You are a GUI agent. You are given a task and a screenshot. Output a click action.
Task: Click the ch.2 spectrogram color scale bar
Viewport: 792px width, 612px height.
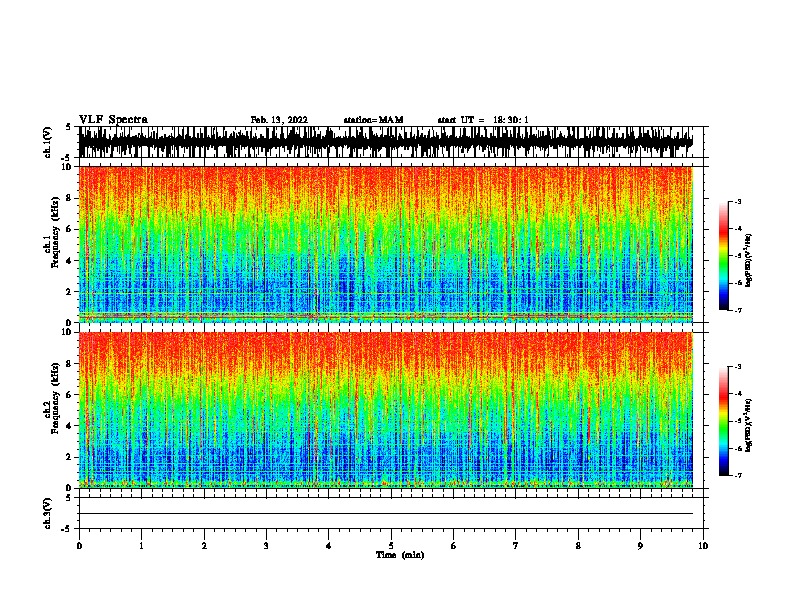pyautogui.click(x=724, y=421)
